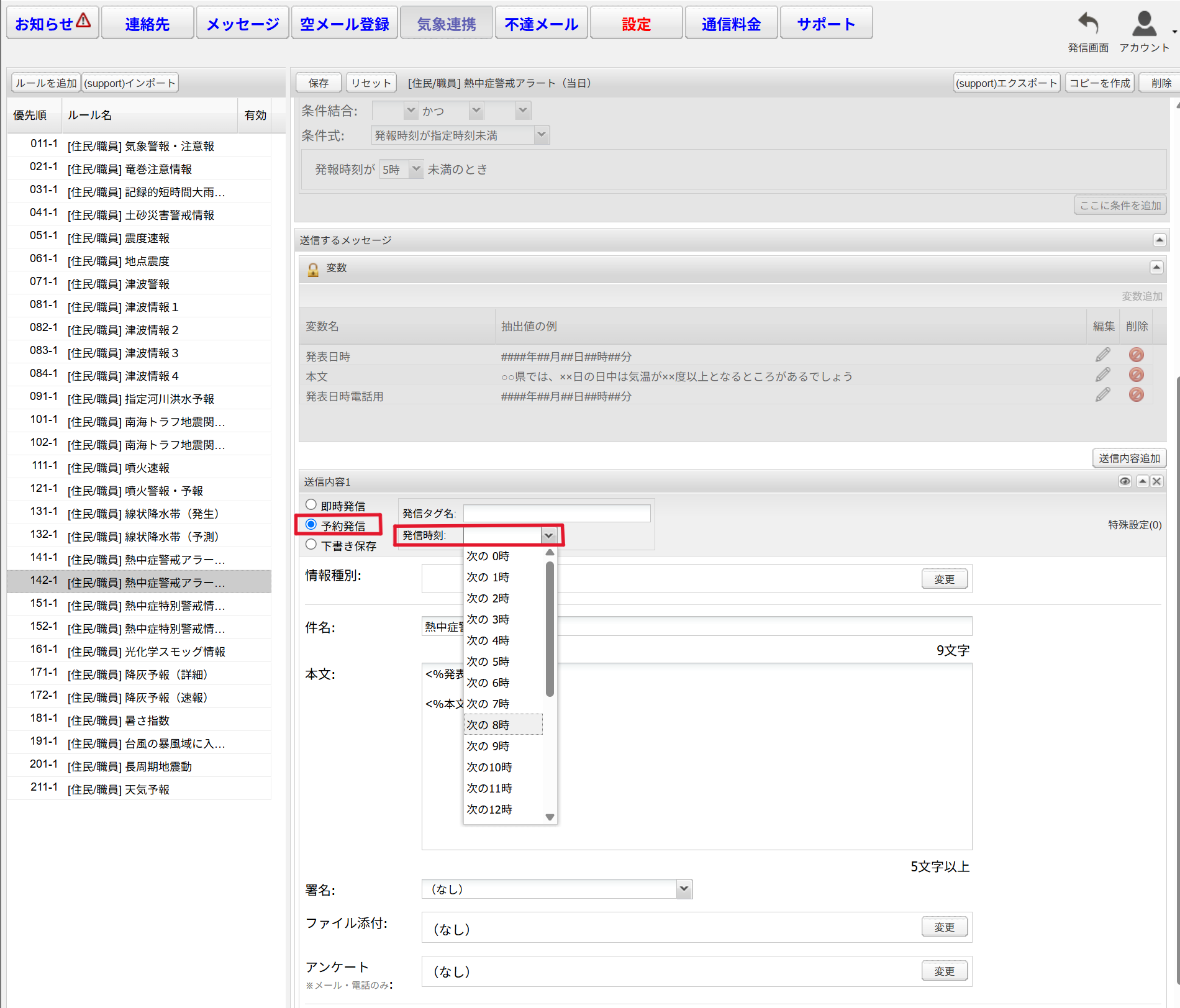Click the 件名 input field
Screen dimensions: 1180x1008
tap(696, 626)
